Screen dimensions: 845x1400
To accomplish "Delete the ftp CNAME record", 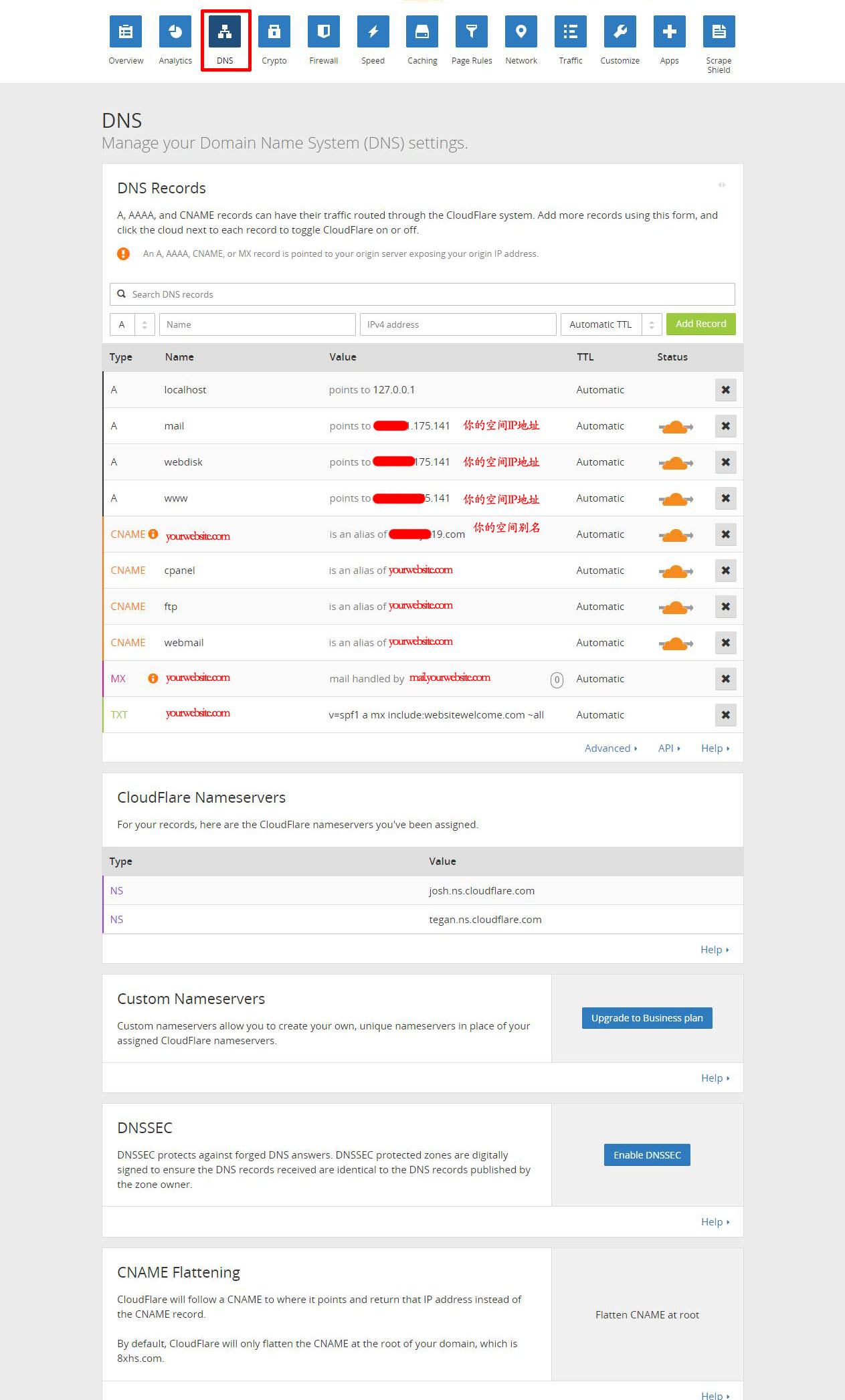I will (726, 607).
